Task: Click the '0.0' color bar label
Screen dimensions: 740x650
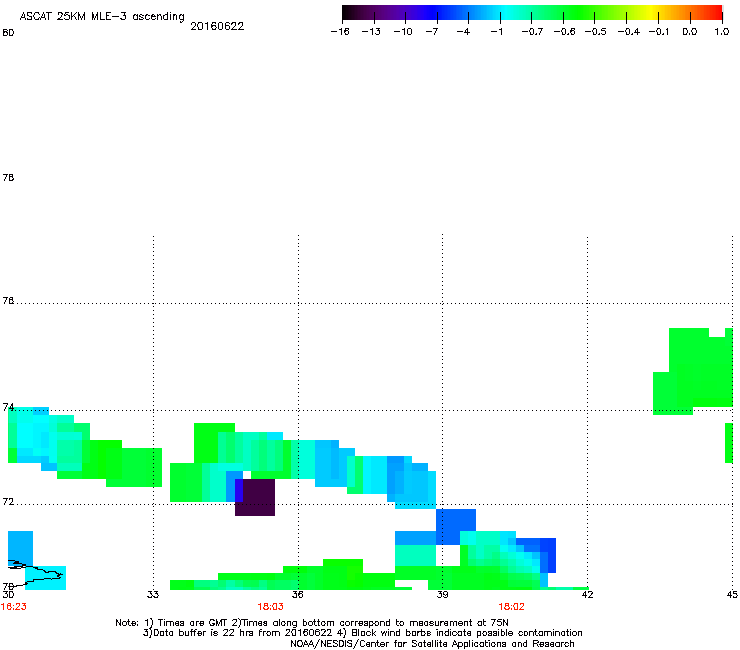Action: coord(690,32)
